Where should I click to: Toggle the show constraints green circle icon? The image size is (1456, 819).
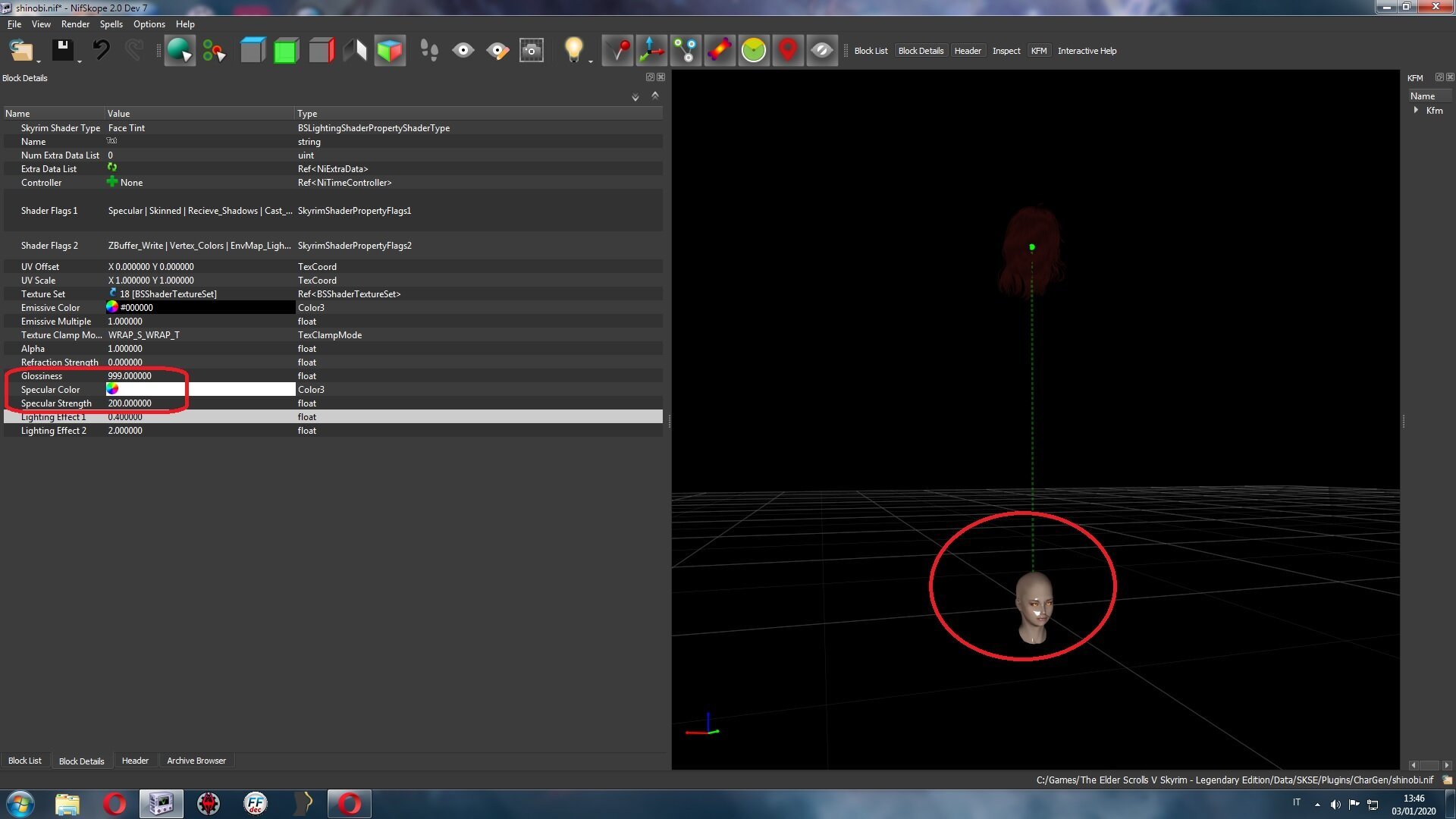754,51
